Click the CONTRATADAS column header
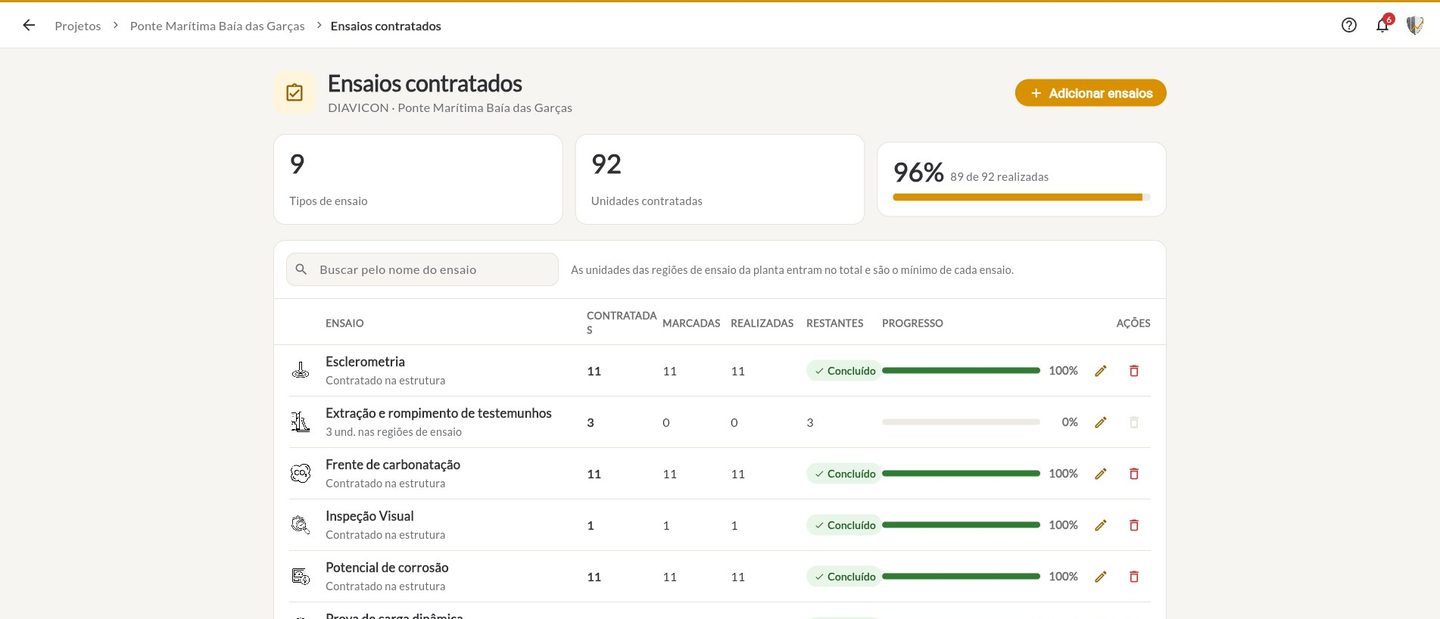This screenshot has height=619, width=1440. [x=622, y=323]
